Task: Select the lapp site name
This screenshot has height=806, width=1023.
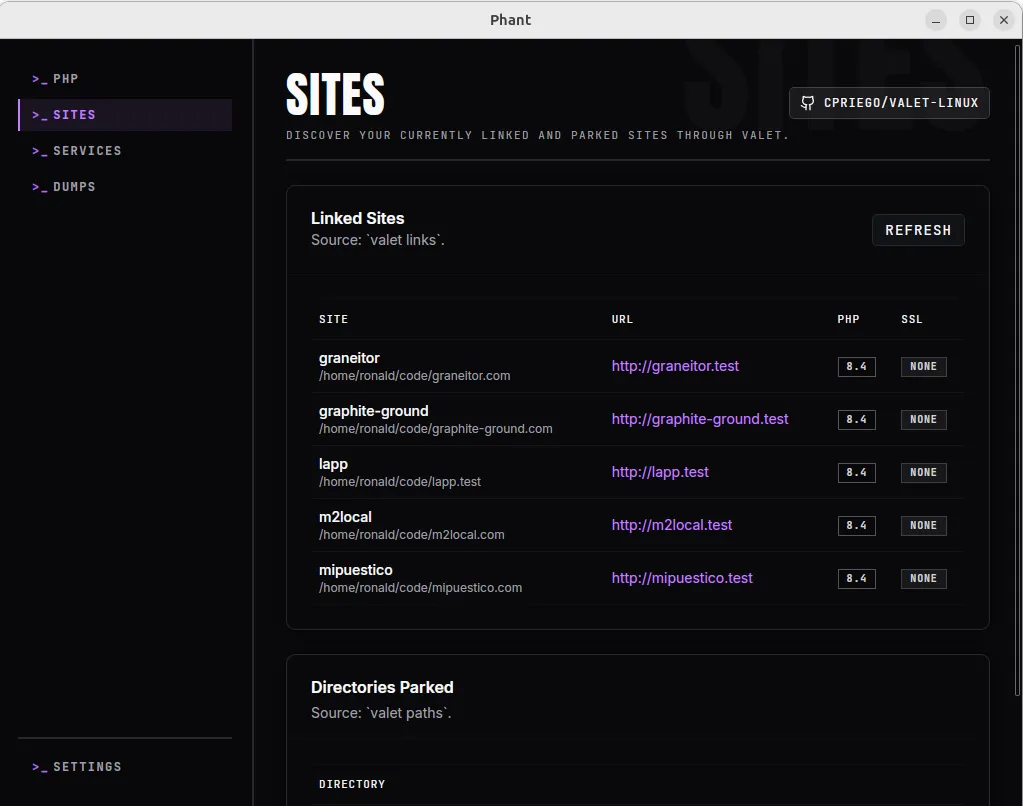Action: click(x=333, y=464)
